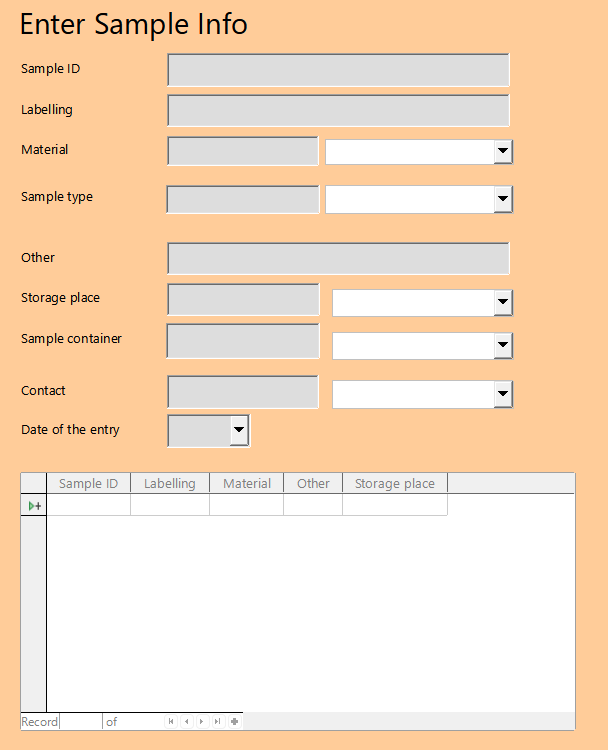Click the Sample container gray text field
The height and width of the screenshot is (750, 608).
click(x=243, y=341)
